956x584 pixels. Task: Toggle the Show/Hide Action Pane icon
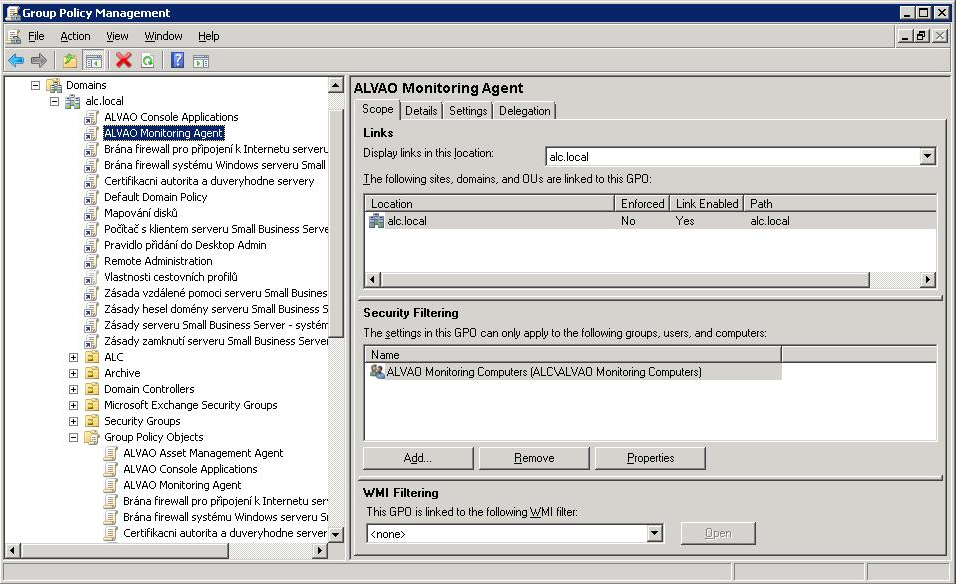click(x=200, y=60)
